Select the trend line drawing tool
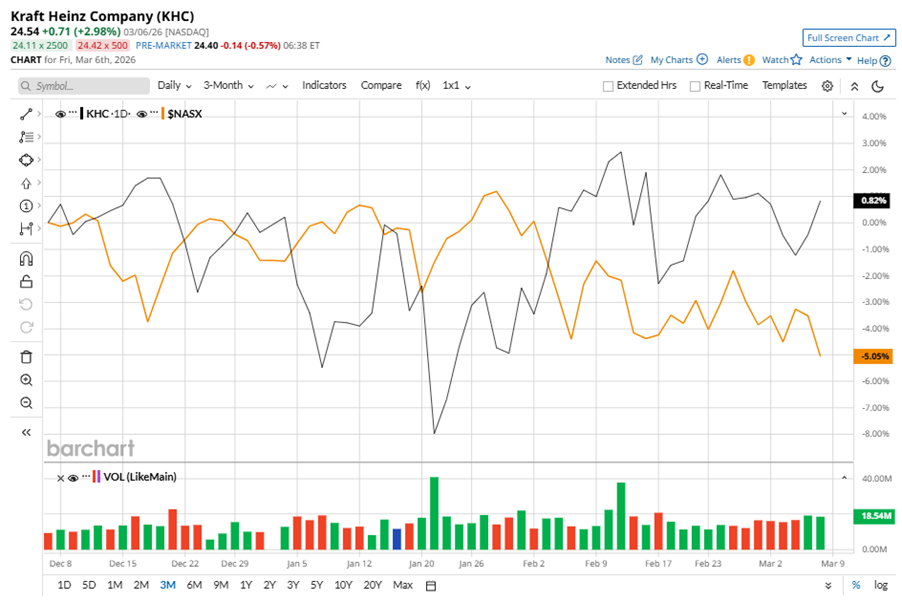This screenshot has width=902, height=602. [26, 114]
